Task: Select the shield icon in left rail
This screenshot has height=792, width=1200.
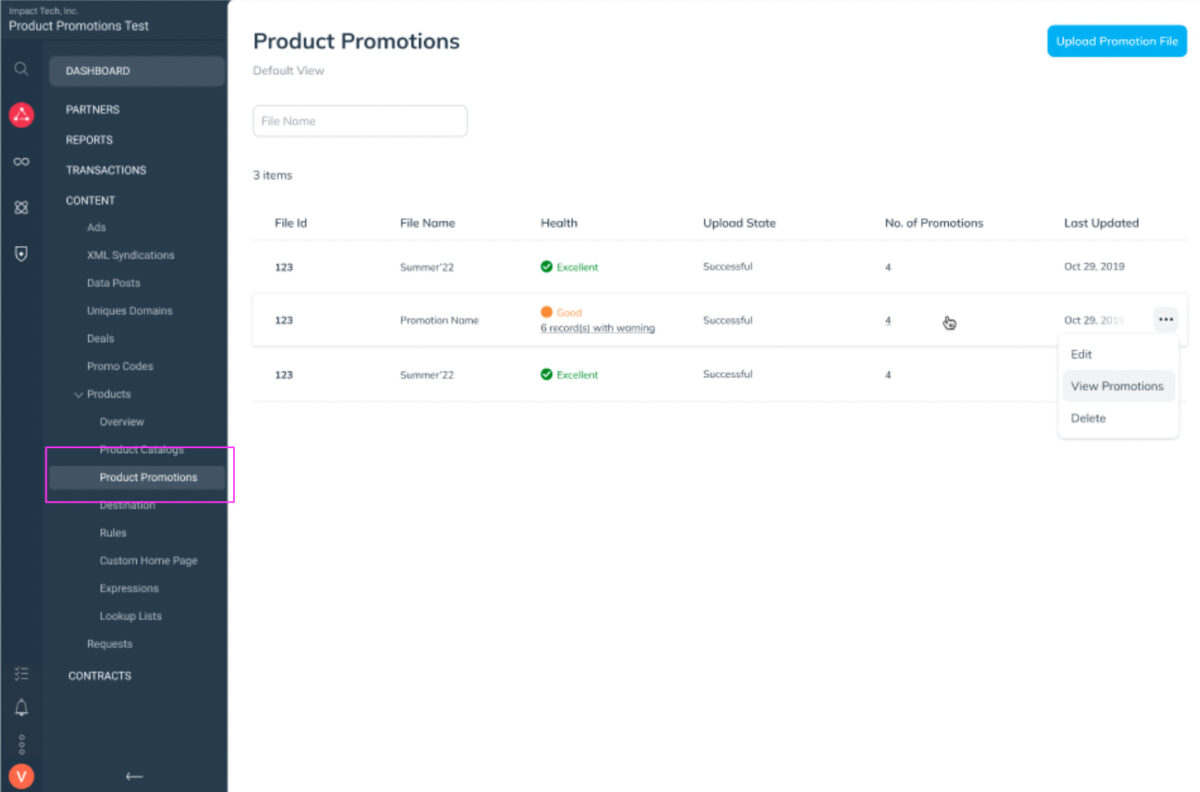Action: [x=21, y=254]
